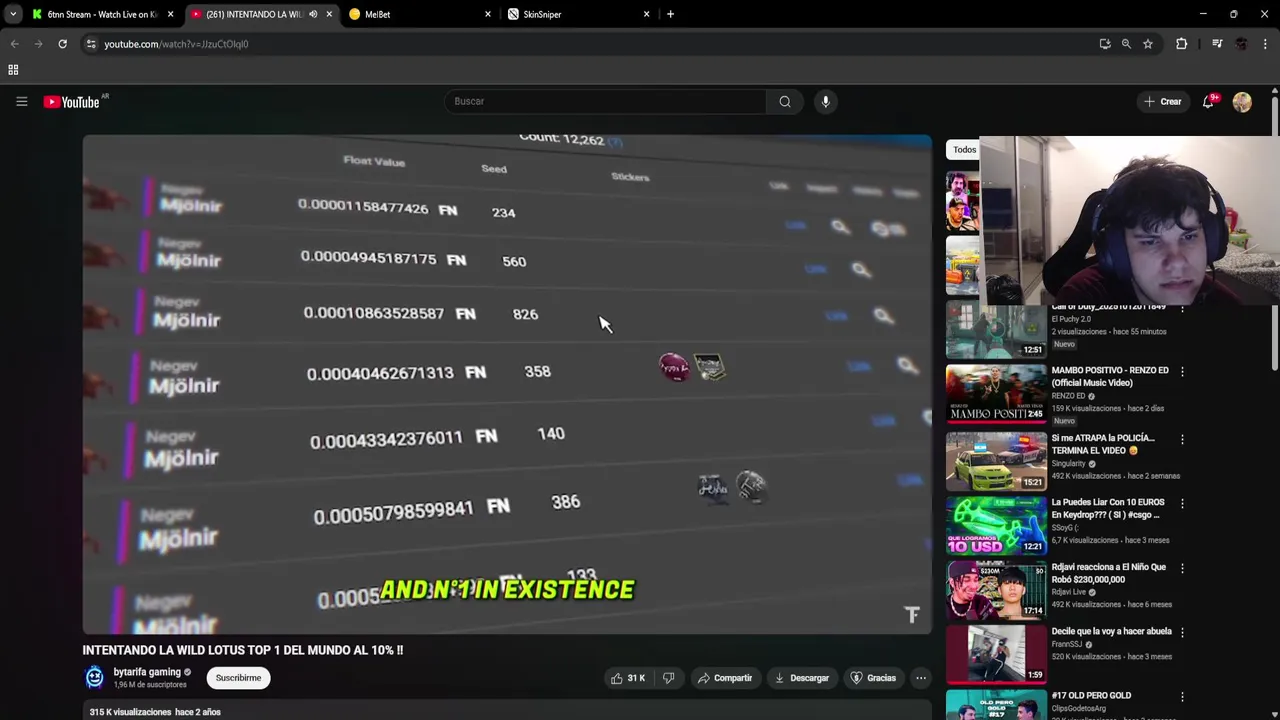The height and width of the screenshot is (720, 1280).
Task: Open the 10 USD Keydrop video thumbnail
Action: tap(996, 526)
